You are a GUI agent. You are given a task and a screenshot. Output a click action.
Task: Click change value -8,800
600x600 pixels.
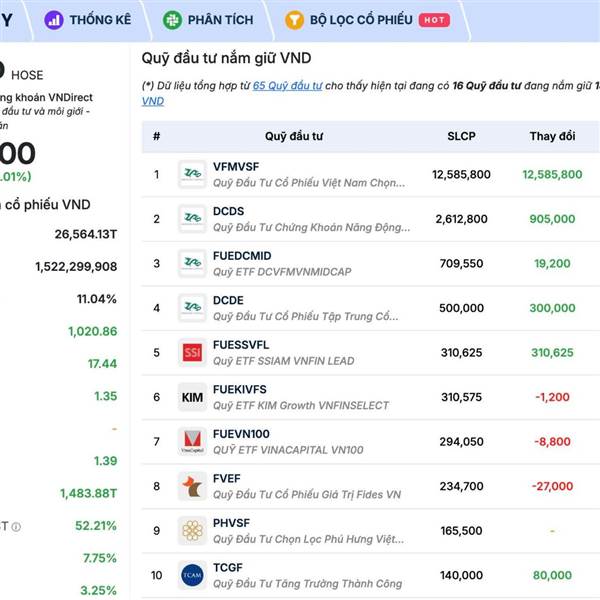click(552, 442)
